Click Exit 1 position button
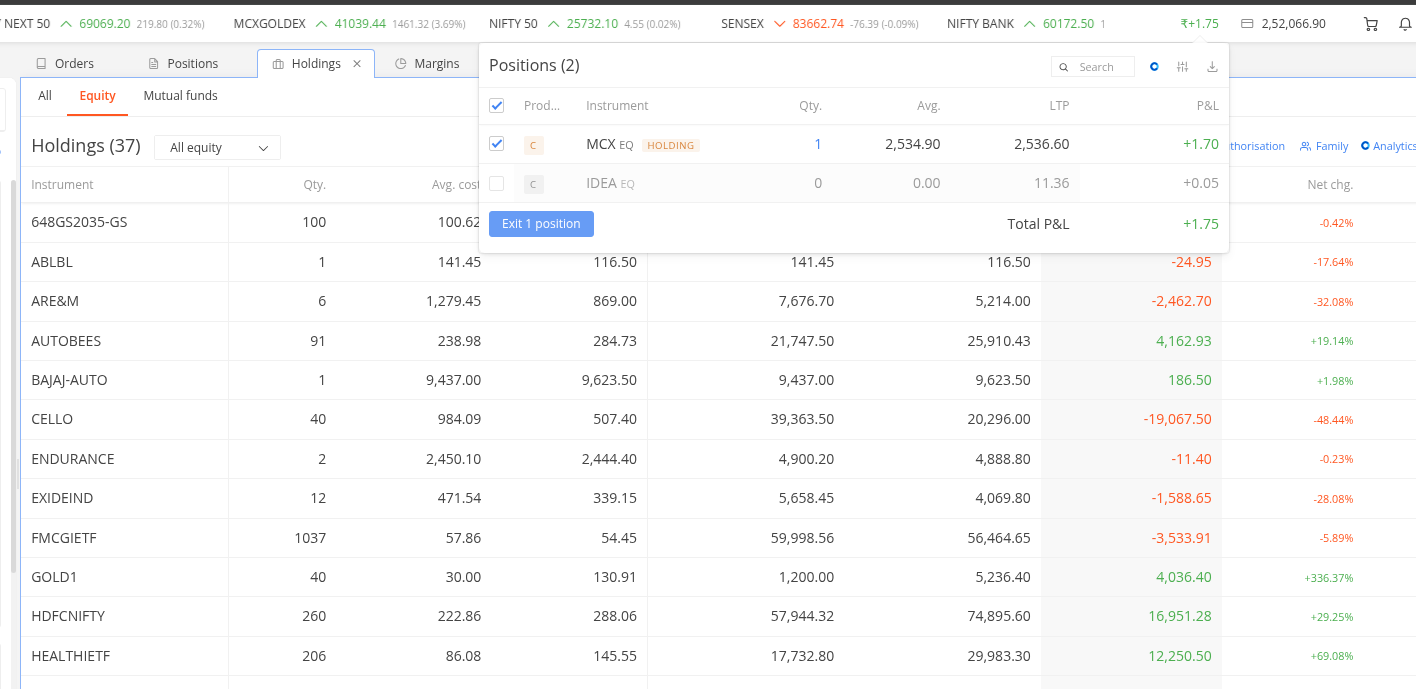The image size is (1416, 689). coord(541,224)
